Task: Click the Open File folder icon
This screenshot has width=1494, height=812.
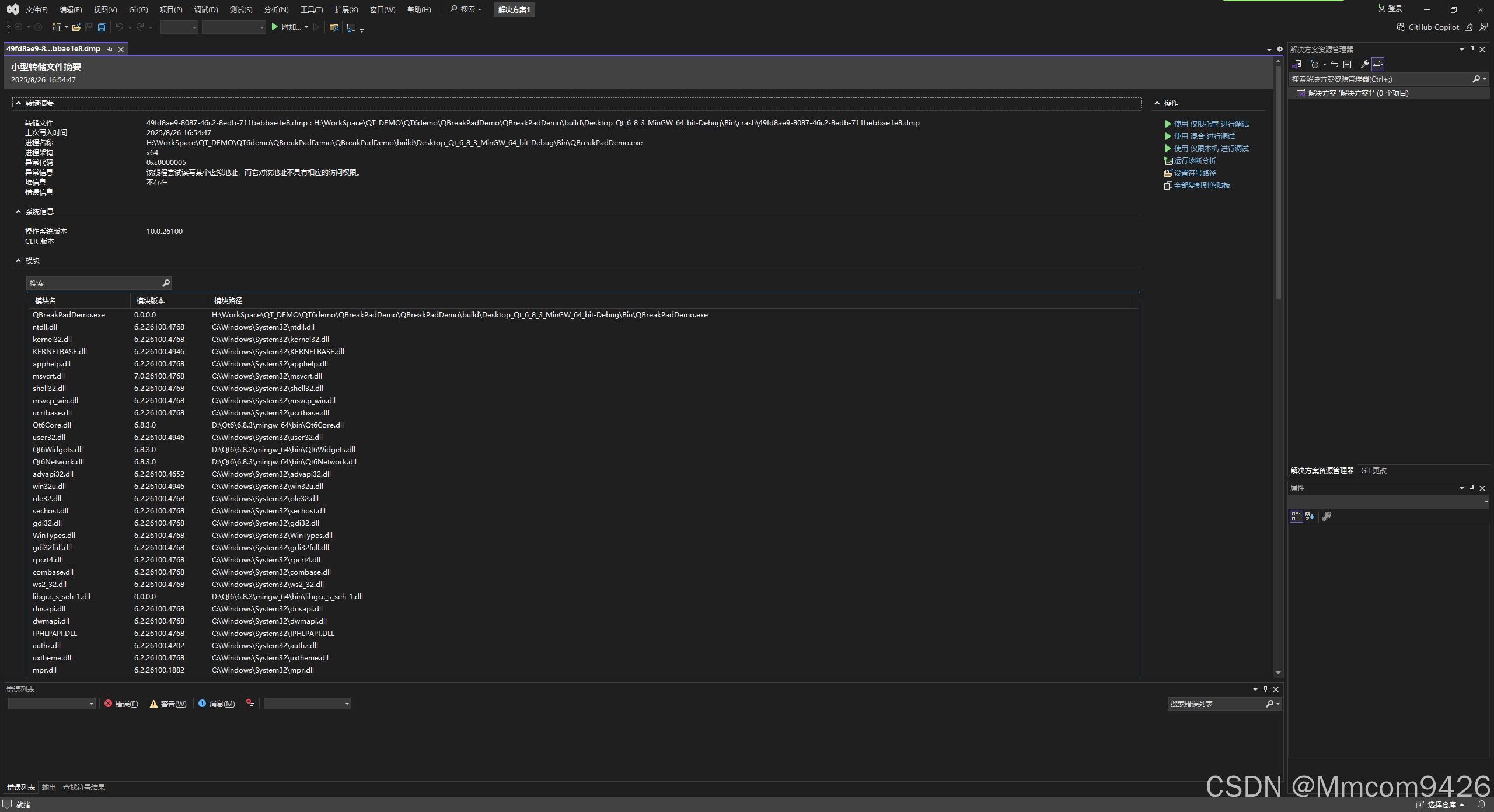Action: 76,27
